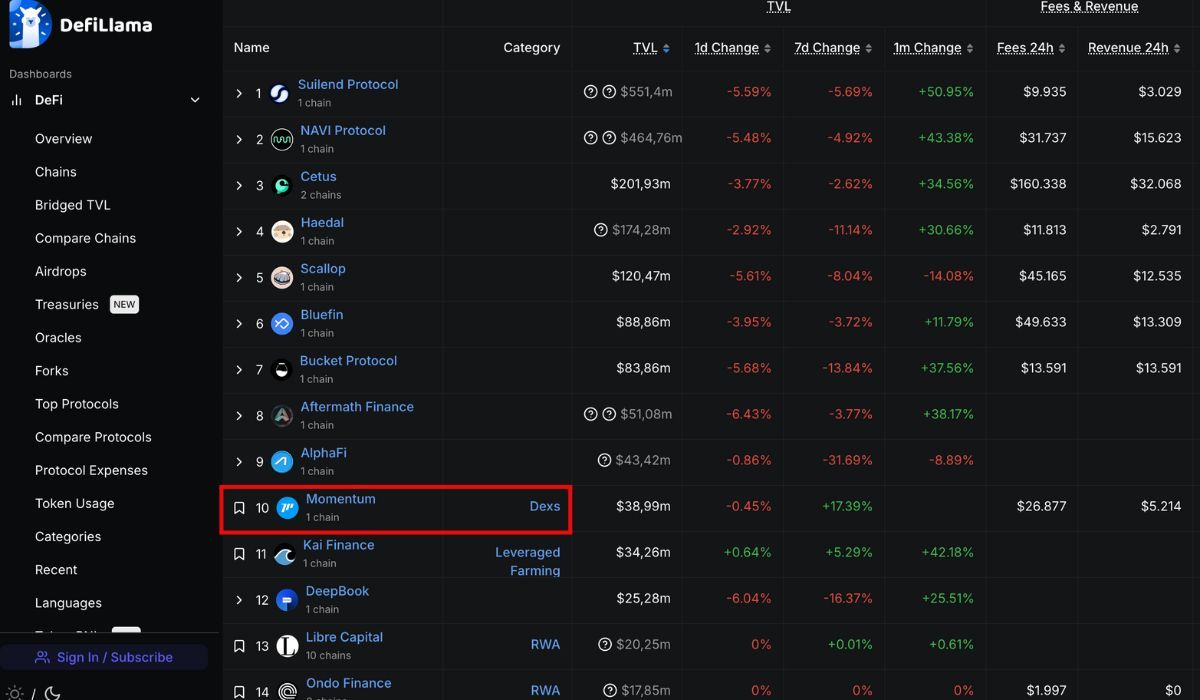Image resolution: width=1200 pixels, height=700 pixels.
Task: Open Overview in the sidebar
Action: (63, 139)
